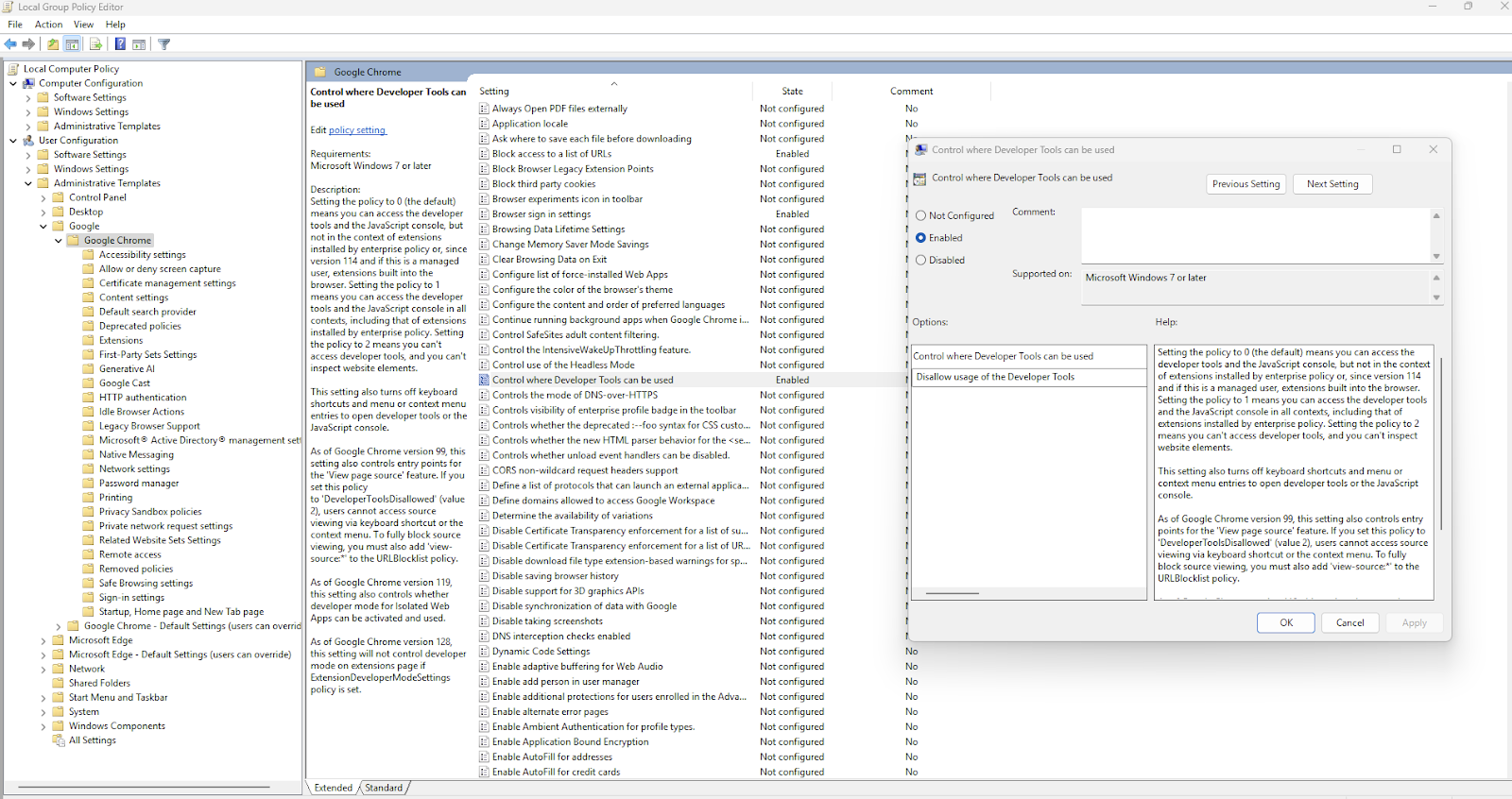
Task: Switch to the Standard tab
Action: pos(384,788)
